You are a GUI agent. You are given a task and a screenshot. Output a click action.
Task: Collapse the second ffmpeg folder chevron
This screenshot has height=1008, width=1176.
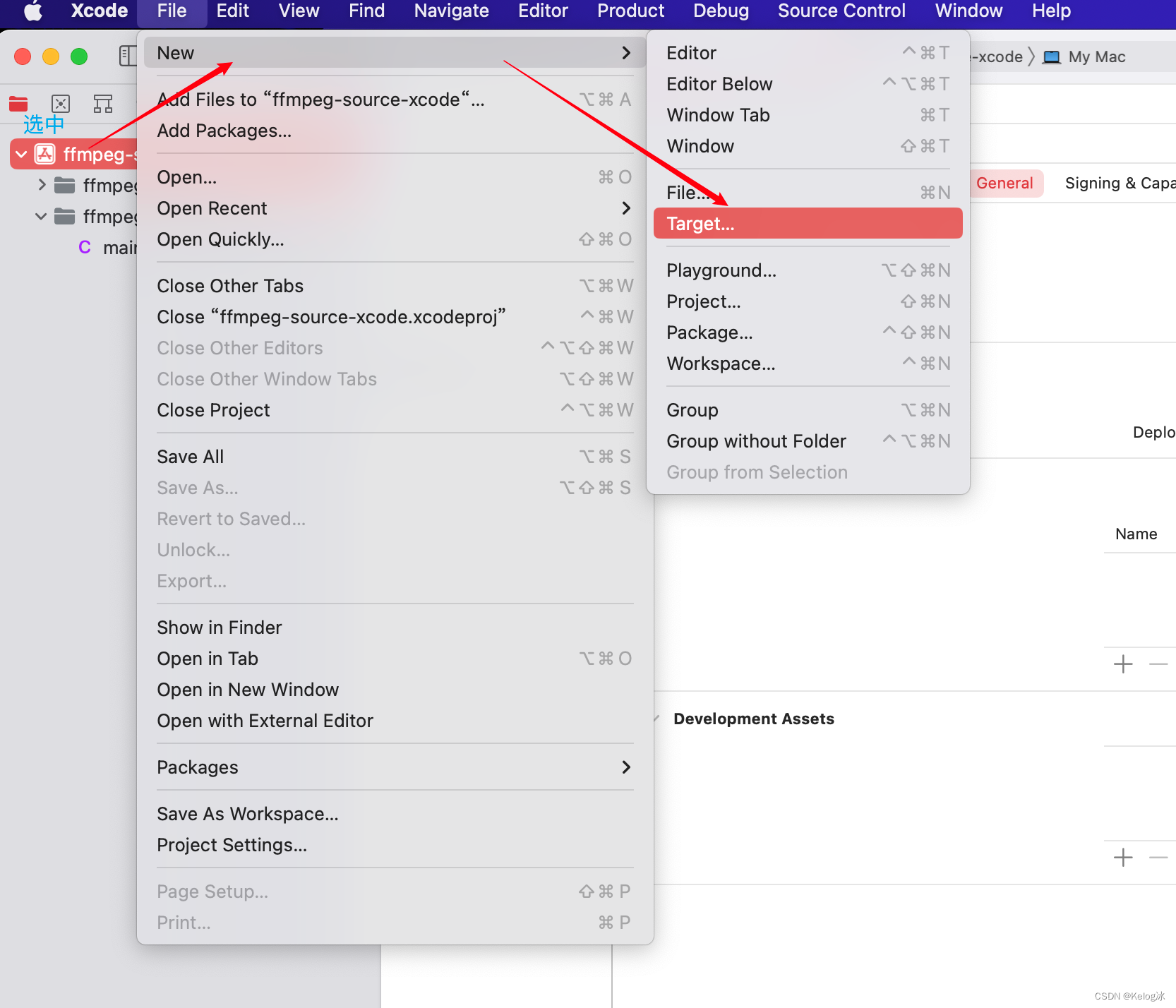point(41,216)
